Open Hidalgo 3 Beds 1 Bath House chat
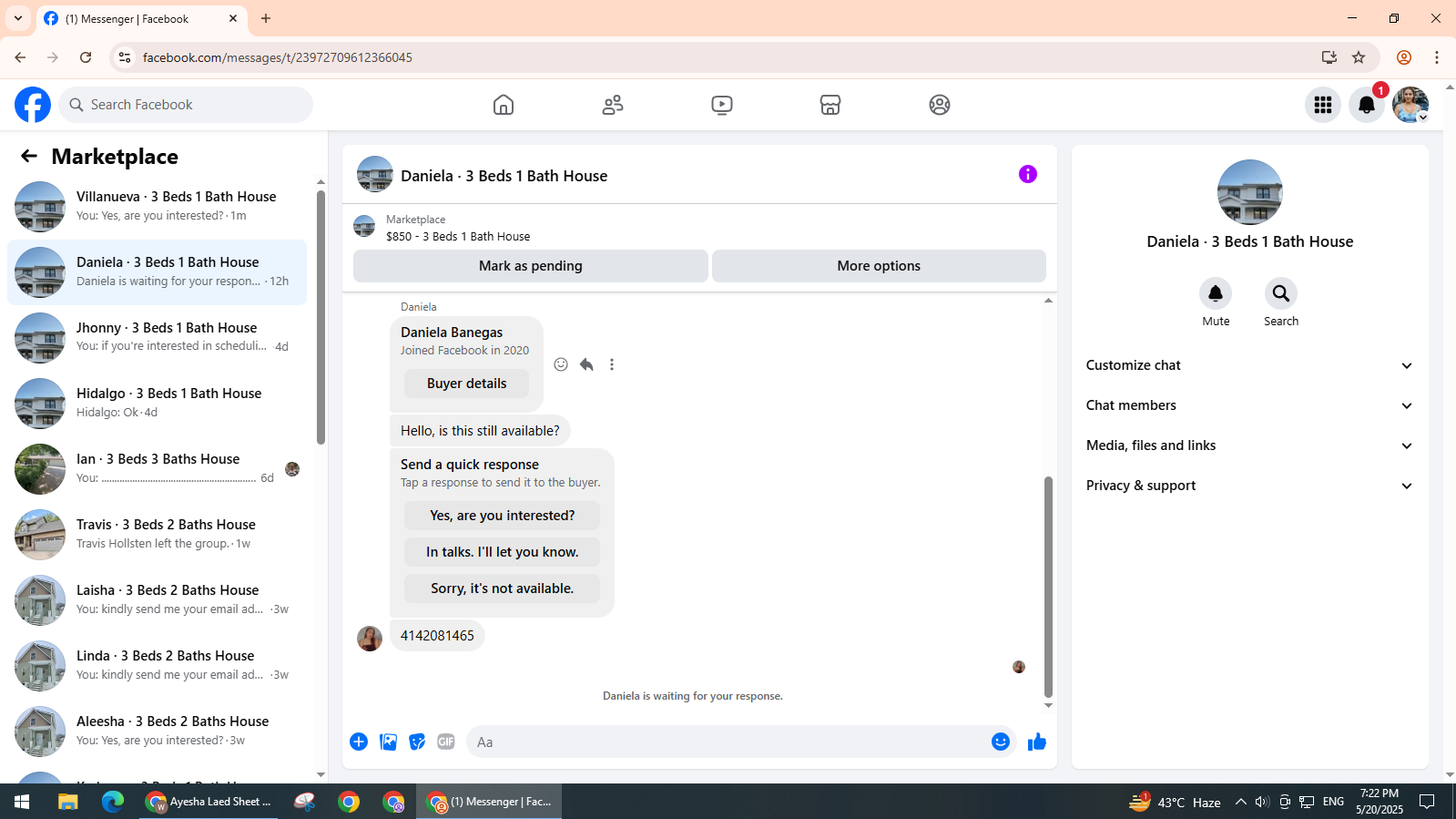The width and height of the screenshot is (1456, 819). (x=157, y=404)
